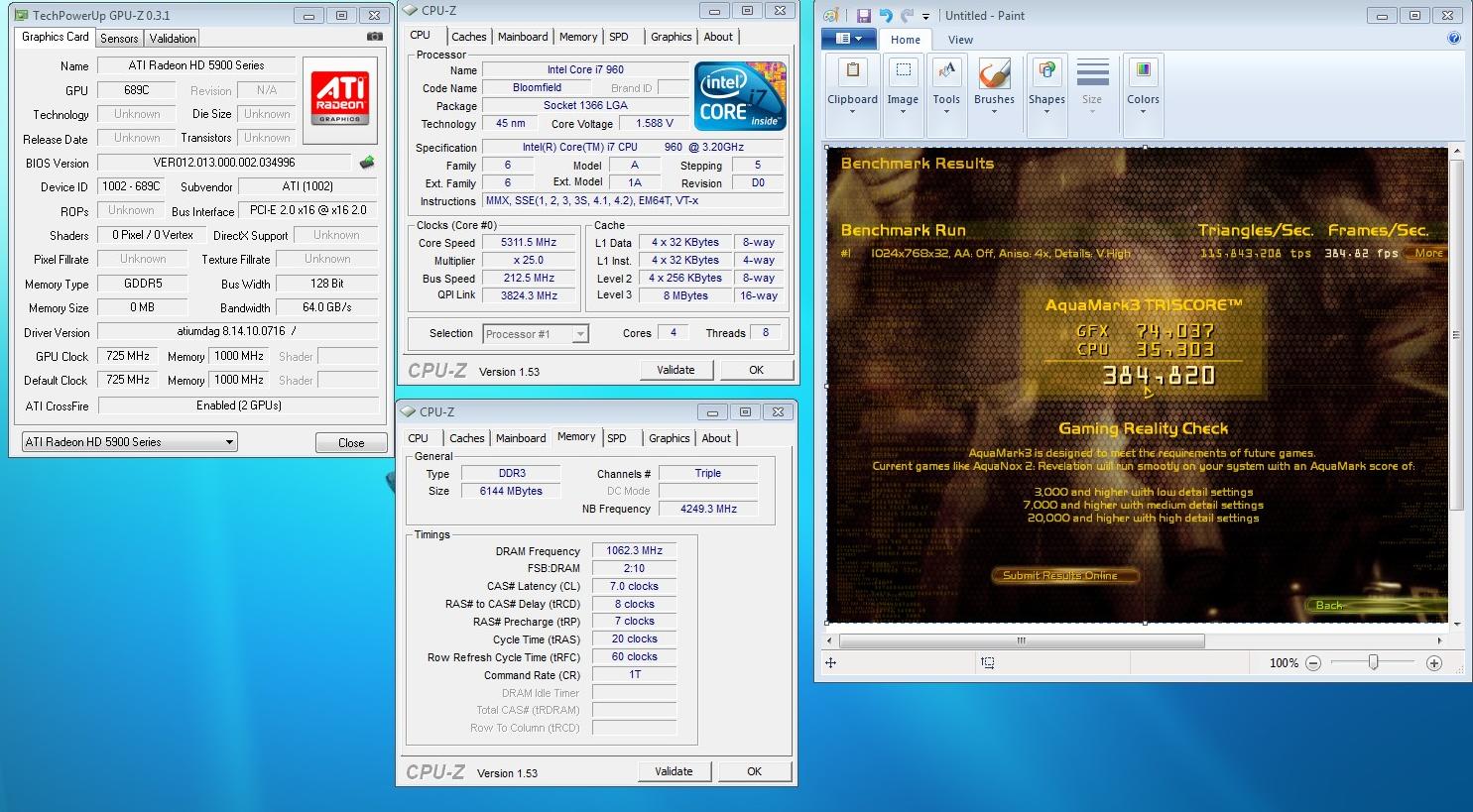Screen dimensions: 1473x812
Task: Click the Redo arrow in Paint
Action: (908, 16)
